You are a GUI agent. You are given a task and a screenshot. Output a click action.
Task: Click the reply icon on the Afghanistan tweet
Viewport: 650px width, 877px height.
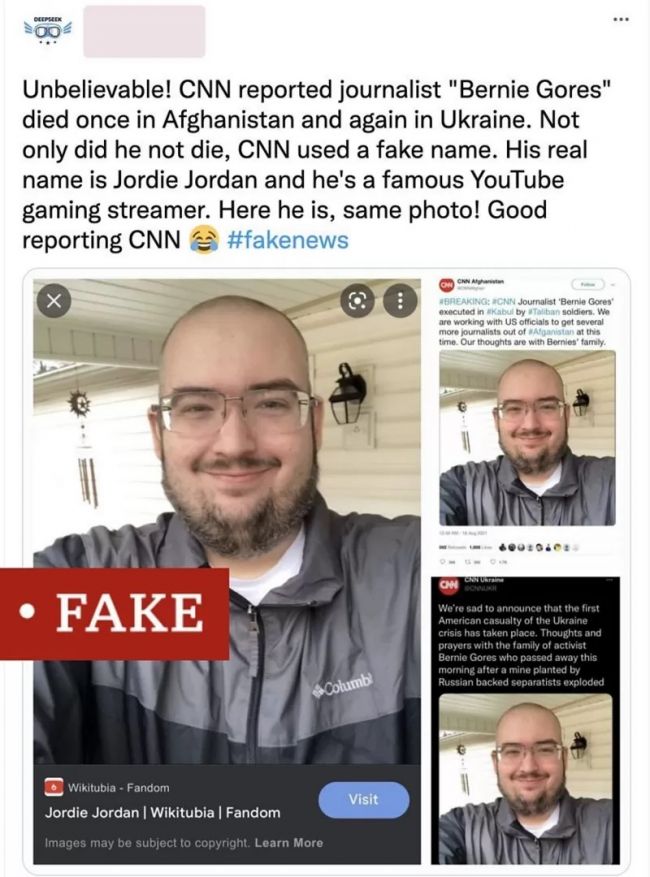point(442,561)
